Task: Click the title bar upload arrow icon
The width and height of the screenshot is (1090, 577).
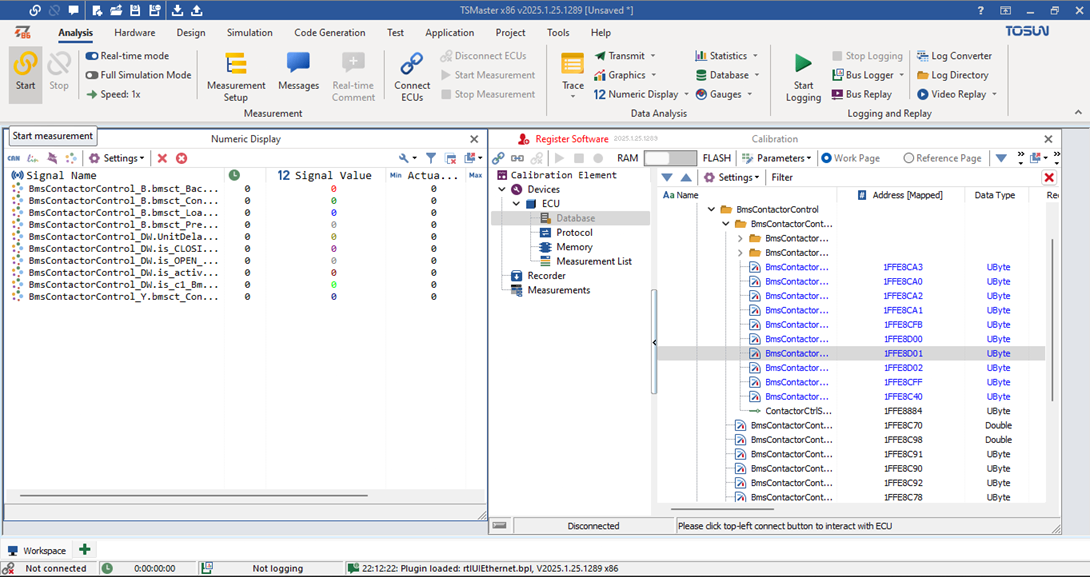Action: 197,10
